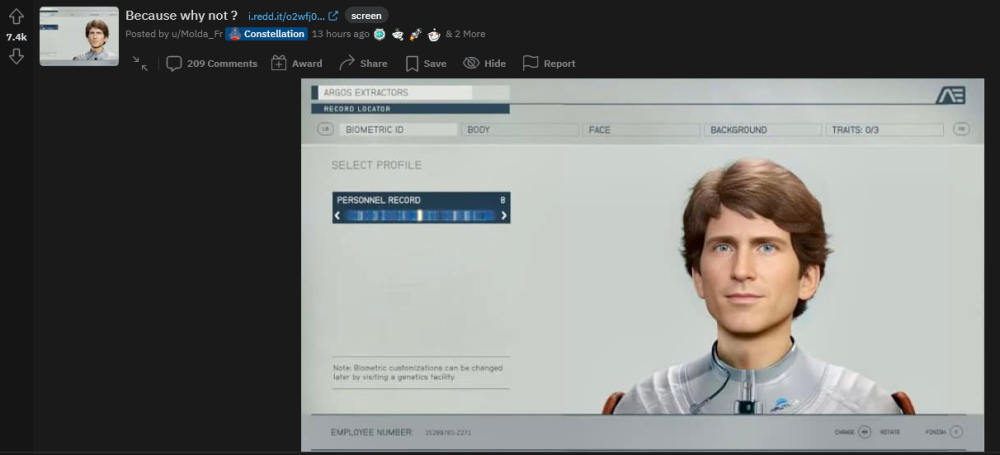Viewport: 1000px width, 455px height.
Task: Expand the '& 2 More' awards list
Action: (x=465, y=34)
